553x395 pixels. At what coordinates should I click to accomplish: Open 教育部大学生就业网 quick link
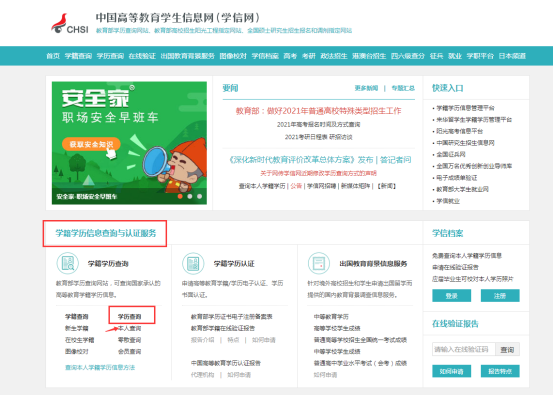[462, 189]
